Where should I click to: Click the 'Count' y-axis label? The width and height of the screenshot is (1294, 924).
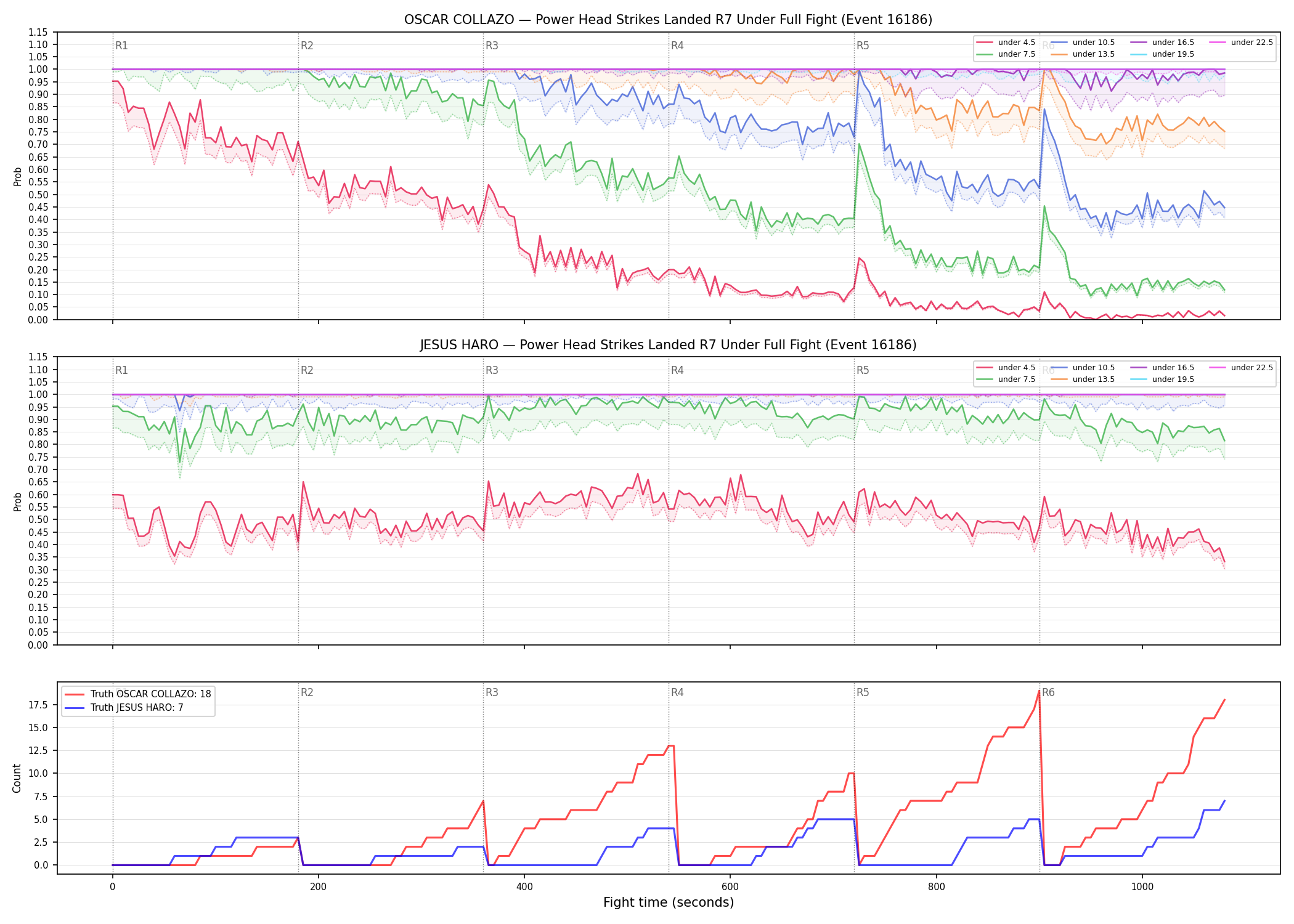(x=17, y=778)
